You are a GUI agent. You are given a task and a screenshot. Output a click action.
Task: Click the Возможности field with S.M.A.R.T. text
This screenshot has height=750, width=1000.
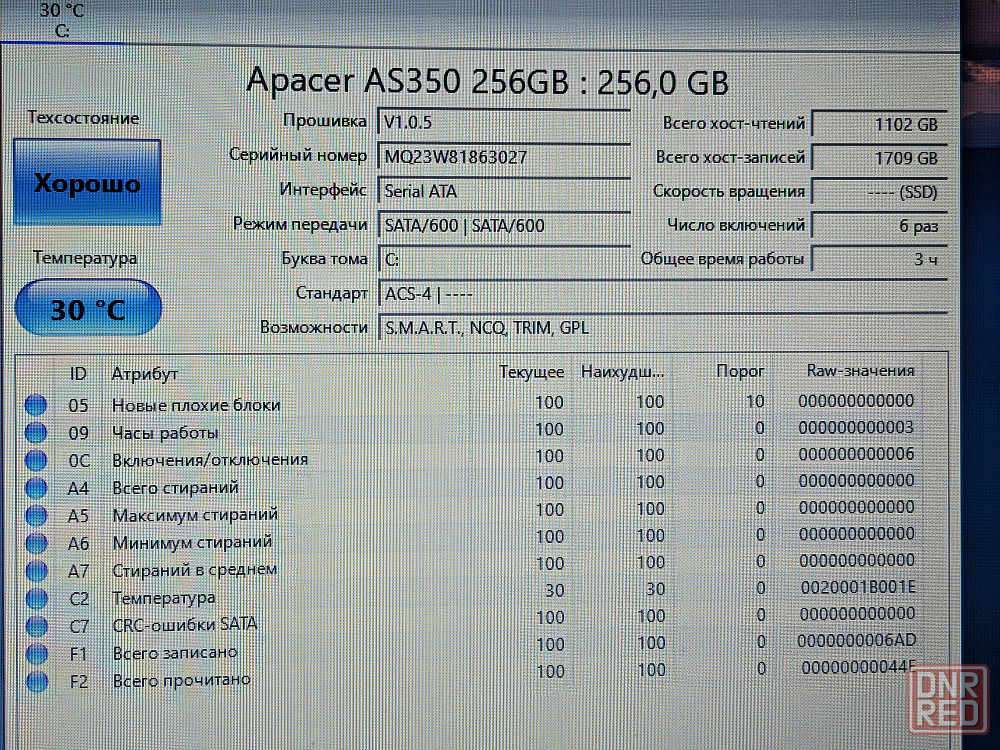pos(660,328)
